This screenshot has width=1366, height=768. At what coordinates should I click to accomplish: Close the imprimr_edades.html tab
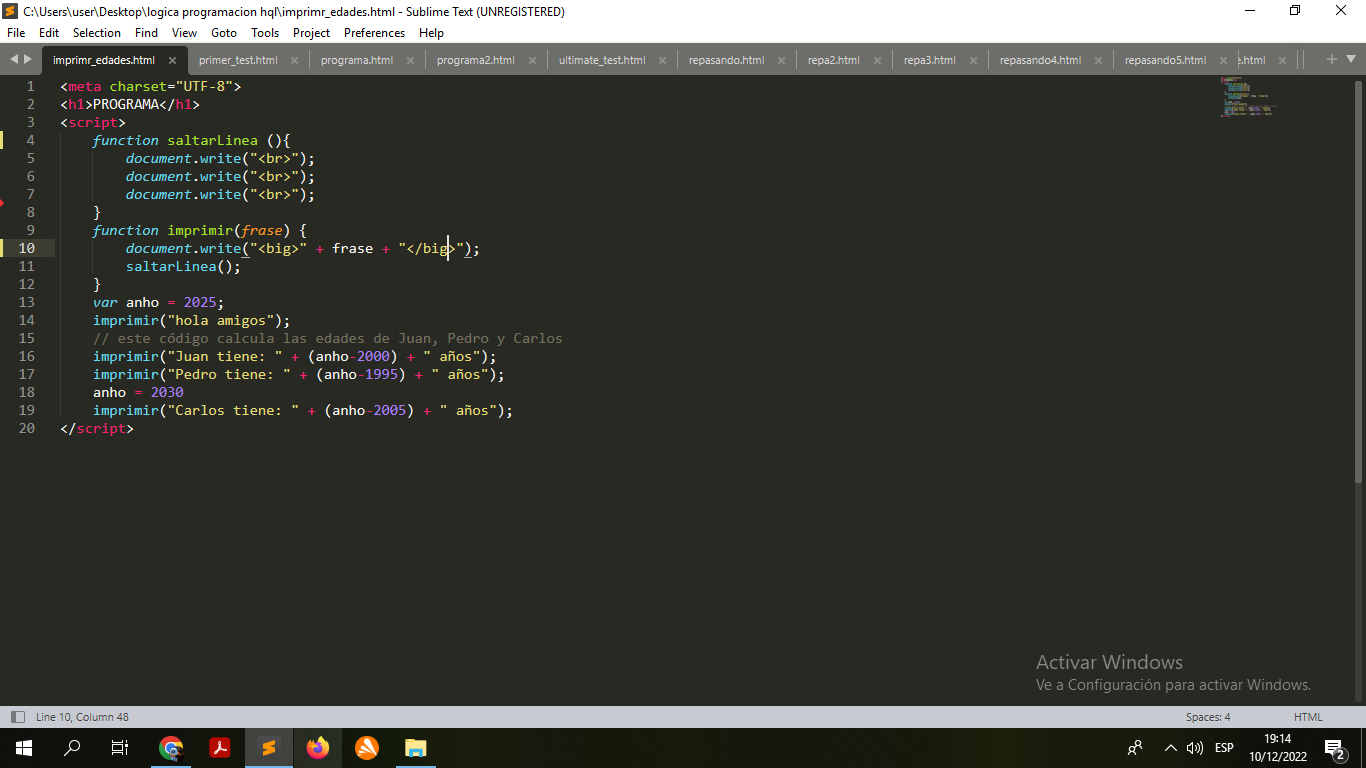[x=172, y=60]
